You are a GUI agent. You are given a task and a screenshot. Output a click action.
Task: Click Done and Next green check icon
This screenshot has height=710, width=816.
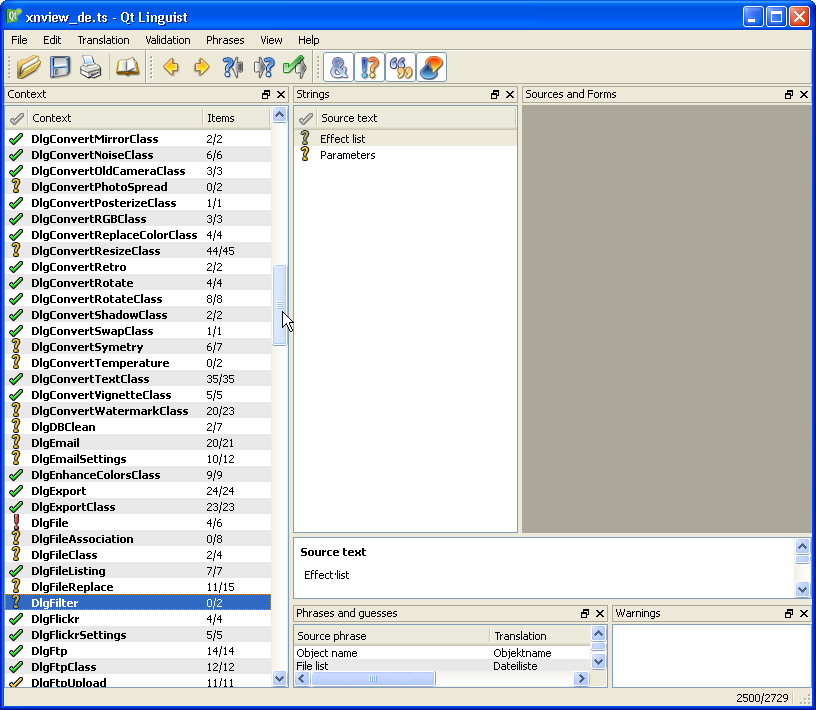click(x=295, y=67)
